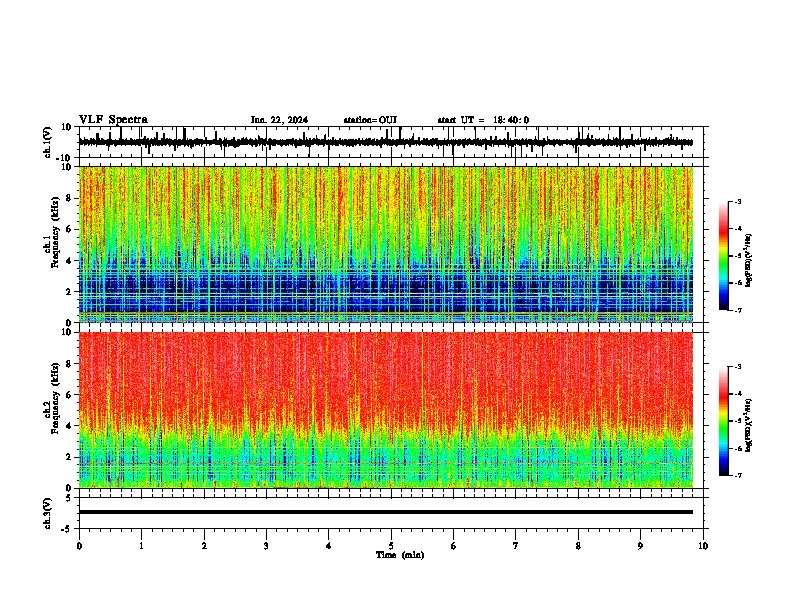Click the log(PSD) label beside upper color bar
Screen dimensions: 792x612
(x=749, y=260)
